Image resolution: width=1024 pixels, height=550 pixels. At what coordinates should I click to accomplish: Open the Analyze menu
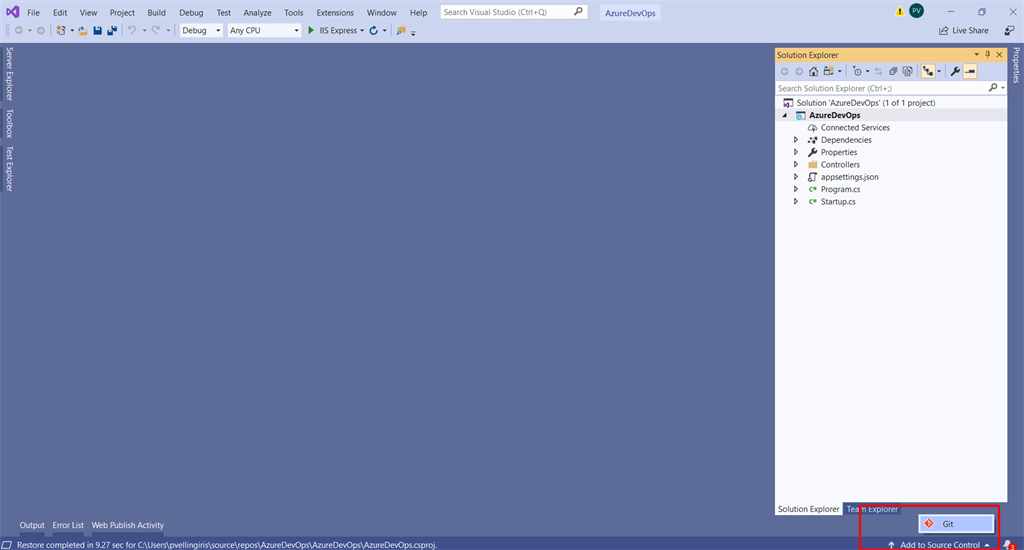coord(257,12)
